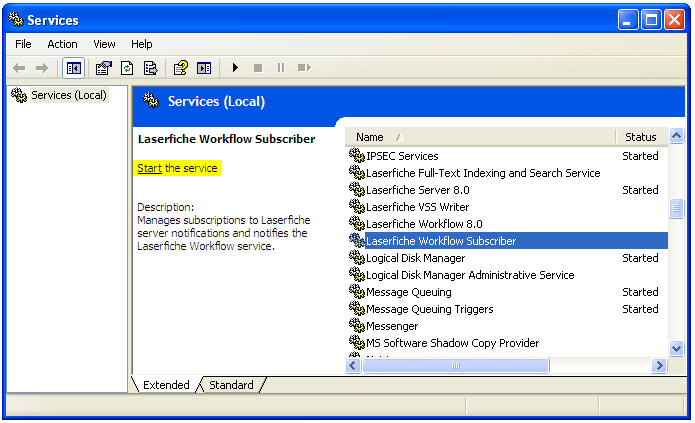Sort by the Name column header
The image size is (695, 423).
point(480,137)
